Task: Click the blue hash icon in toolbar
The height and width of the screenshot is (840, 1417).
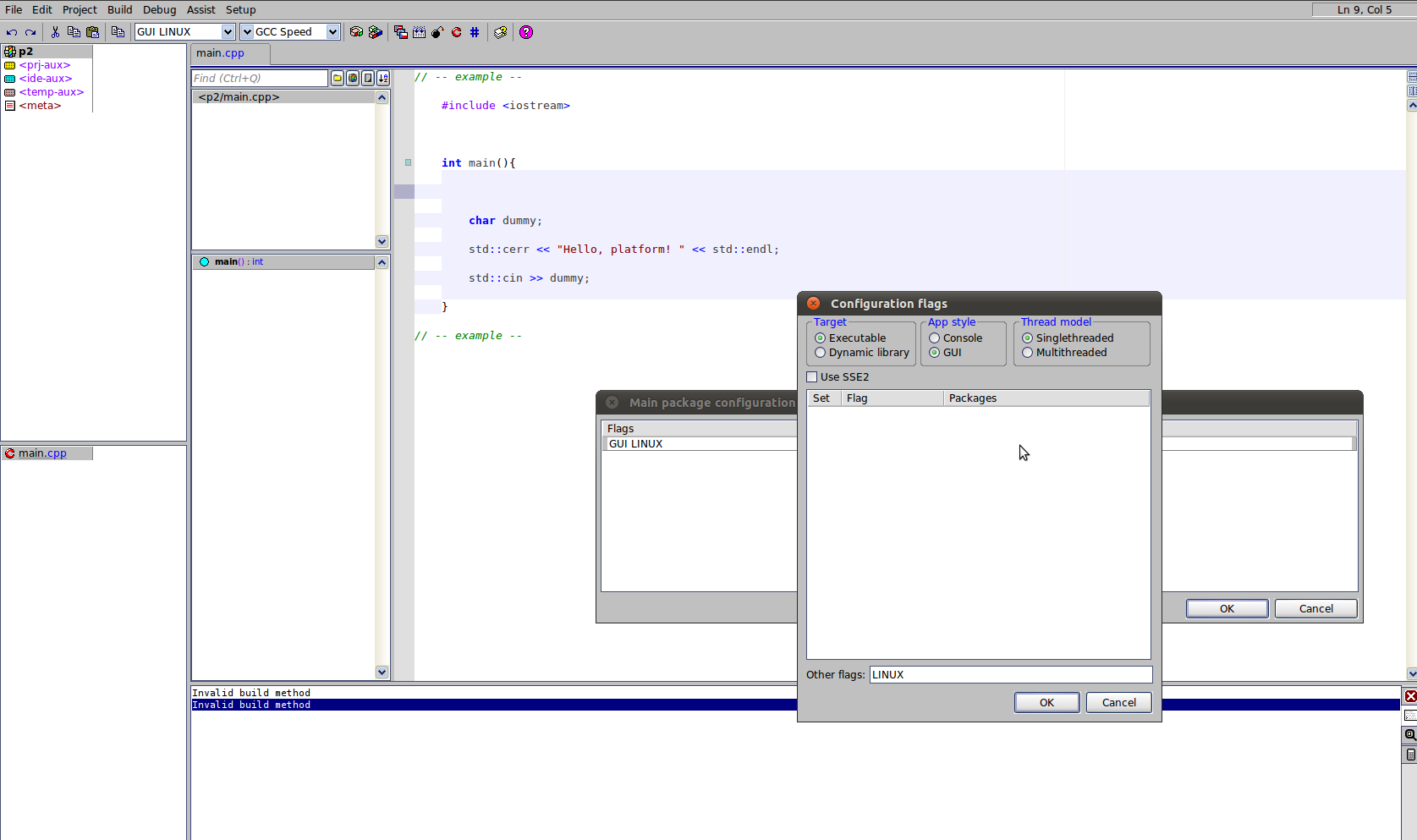Action: pos(475,32)
